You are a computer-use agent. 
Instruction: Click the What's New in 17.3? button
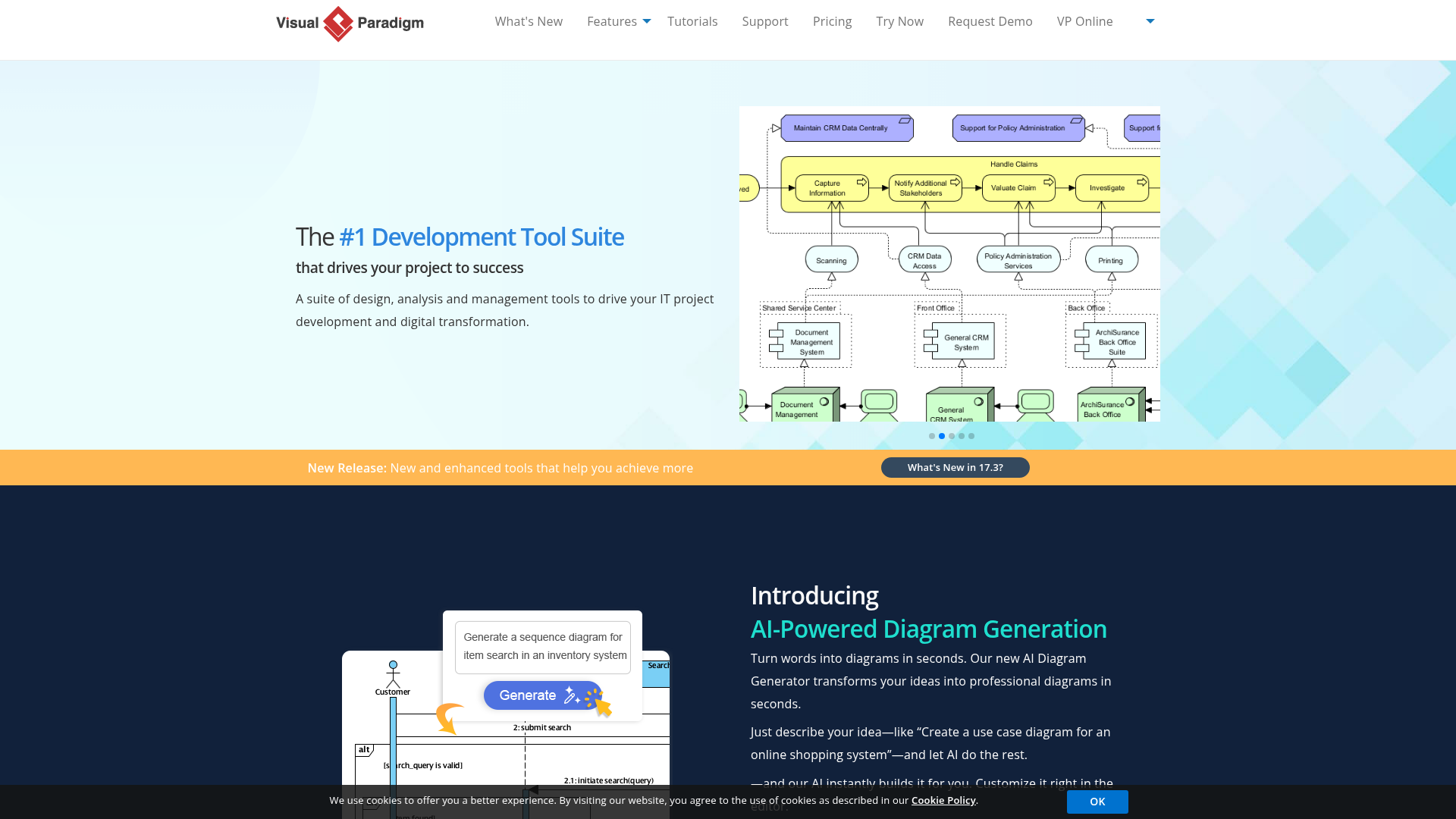pos(955,467)
